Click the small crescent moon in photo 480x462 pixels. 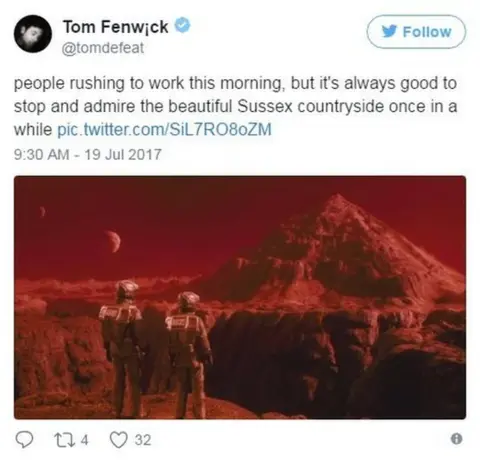click(x=42, y=212)
